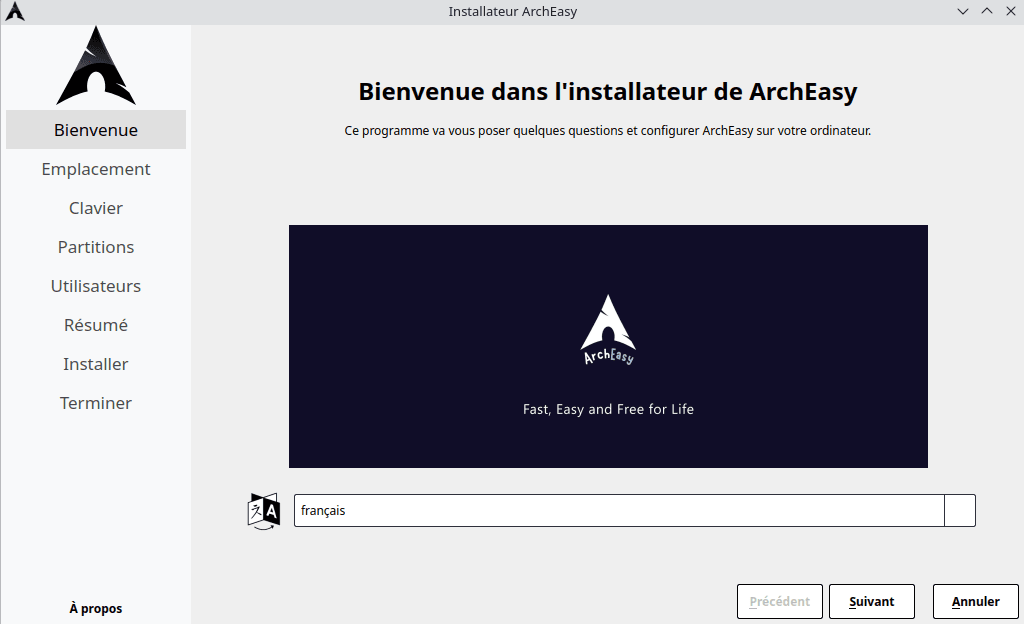Go to the Bienvenue step

[x=96, y=130]
